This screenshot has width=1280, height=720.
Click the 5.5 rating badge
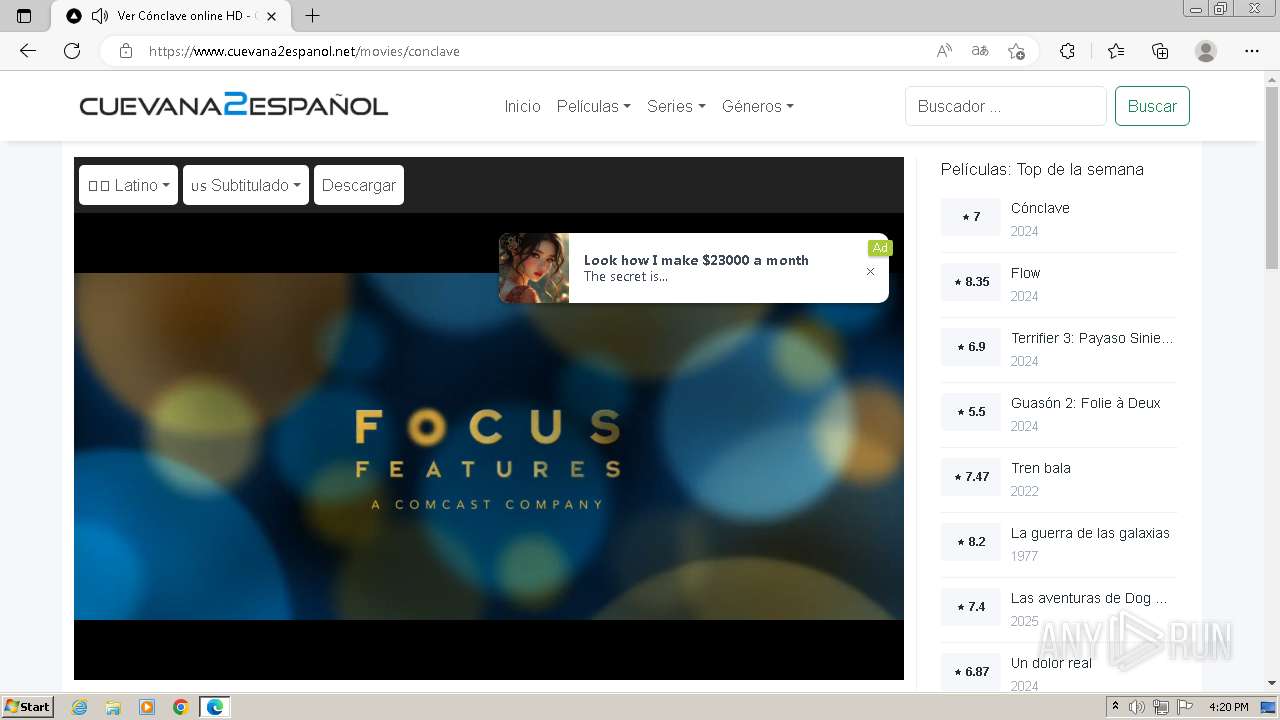tap(971, 412)
